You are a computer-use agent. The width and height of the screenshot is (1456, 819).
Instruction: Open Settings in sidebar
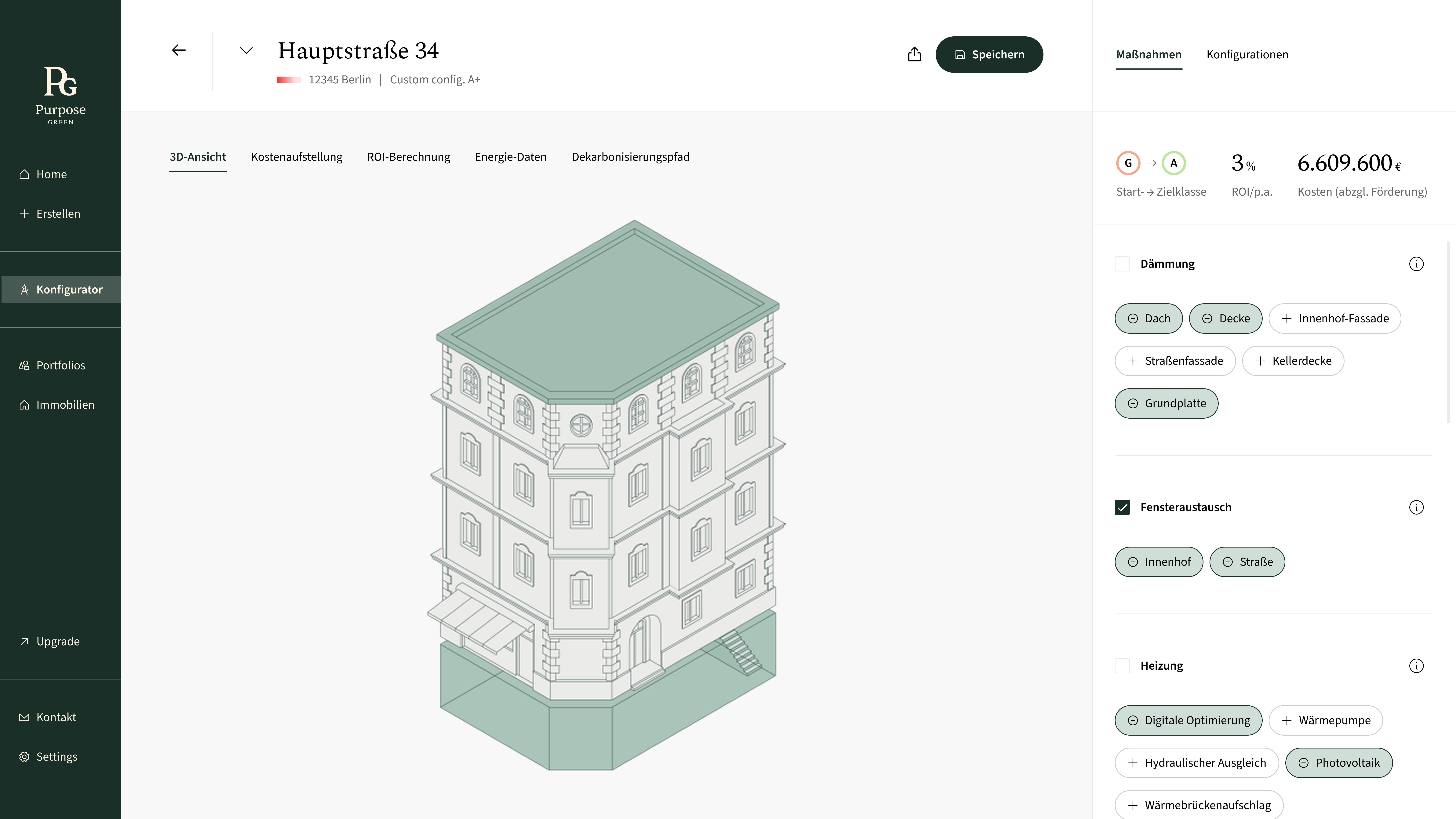click(x=49, y=757)
